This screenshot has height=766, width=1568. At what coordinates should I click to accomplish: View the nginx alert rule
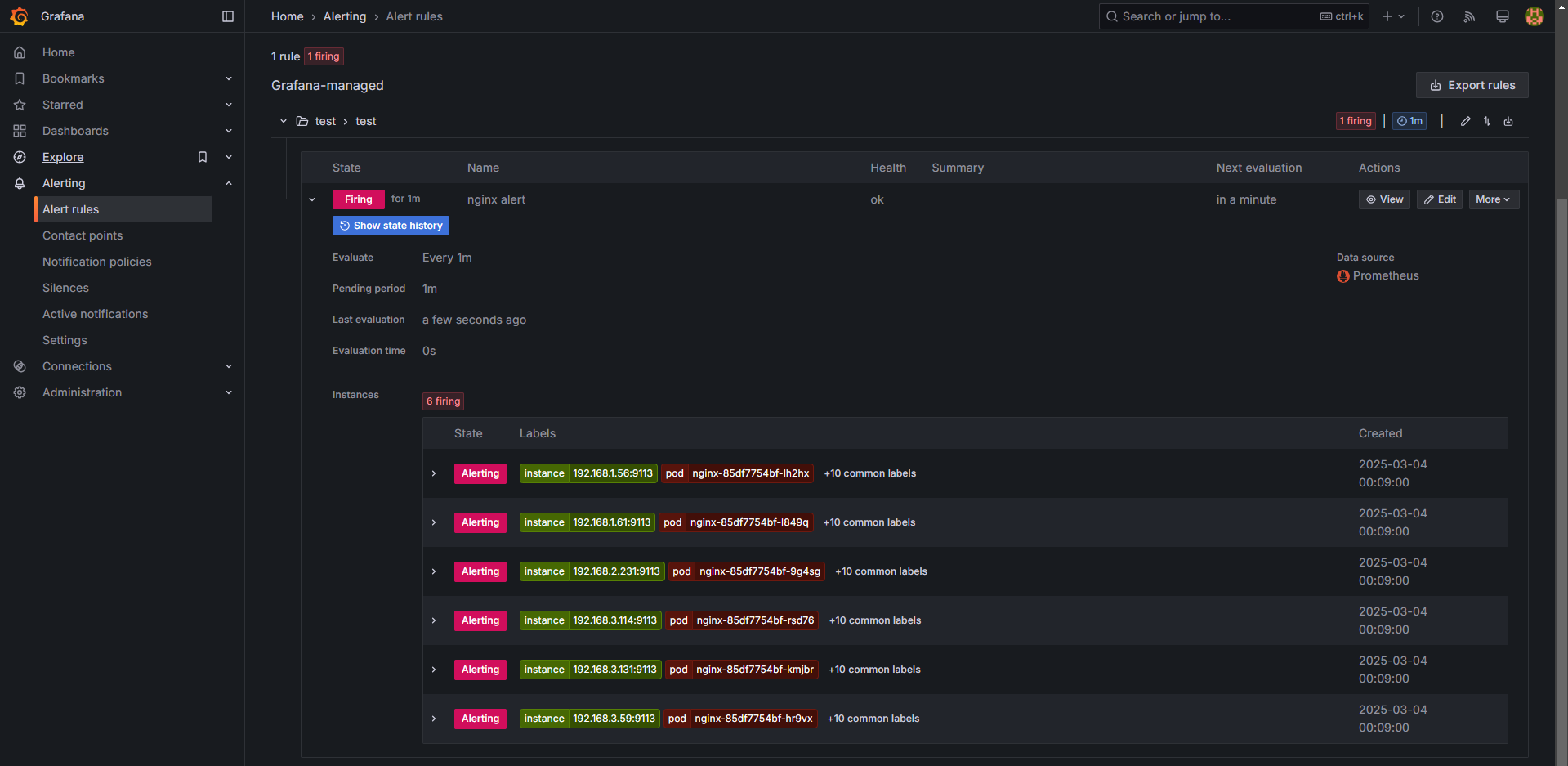click(x=1384, y=199)
